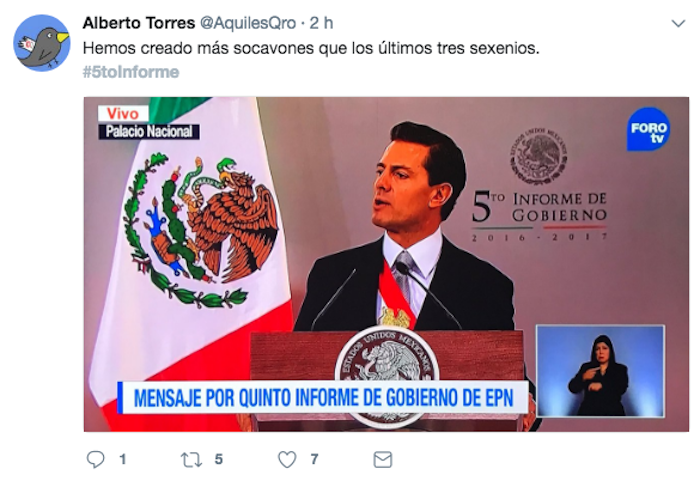This screenshot has height=481, width=700.
Task: Open the bird profile avatar
Action: (x=42, y=43)
